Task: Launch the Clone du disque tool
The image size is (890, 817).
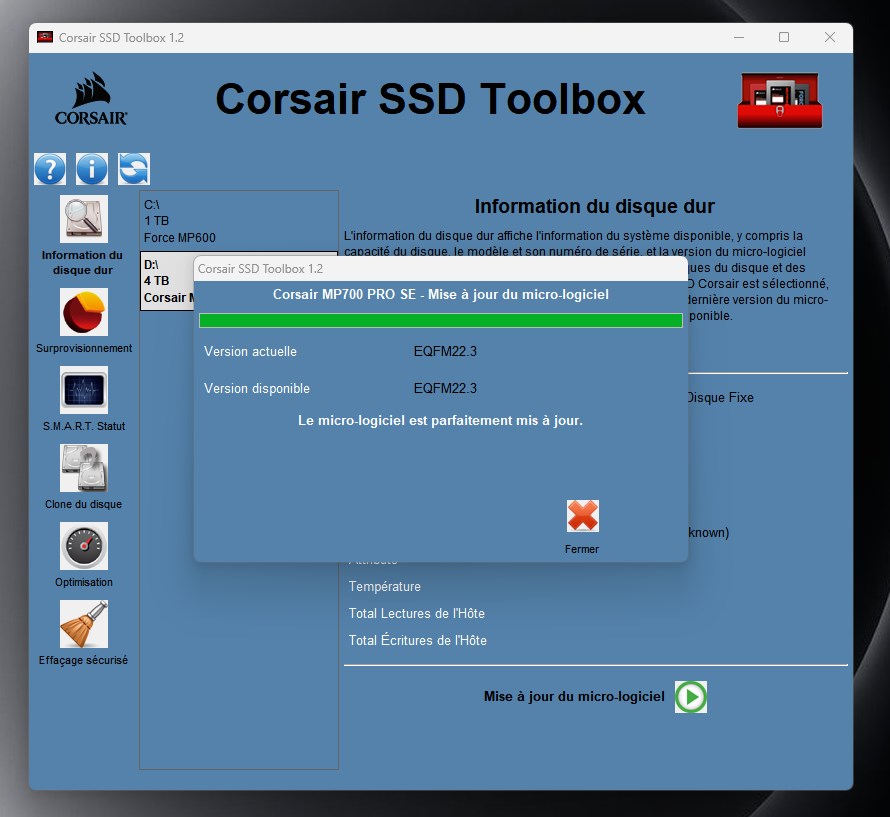Action: tap(84, 468)
